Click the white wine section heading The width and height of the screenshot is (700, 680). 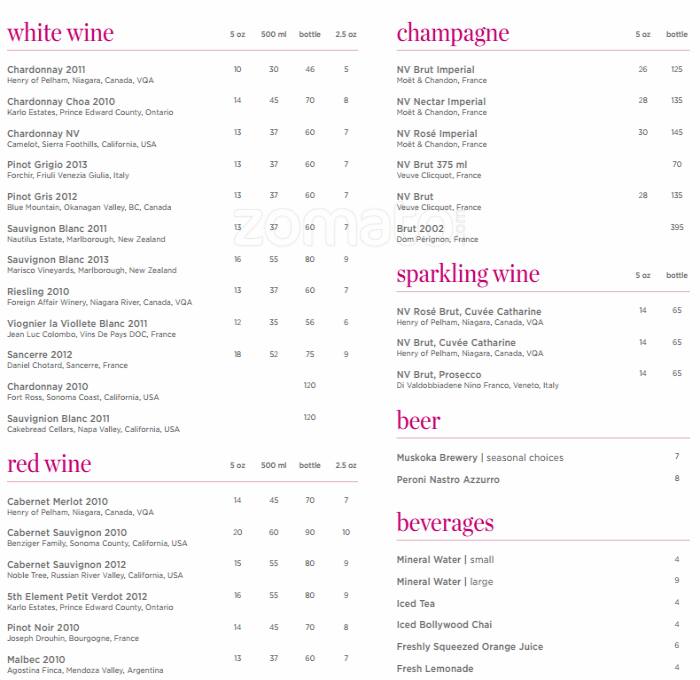coord(60,33)
